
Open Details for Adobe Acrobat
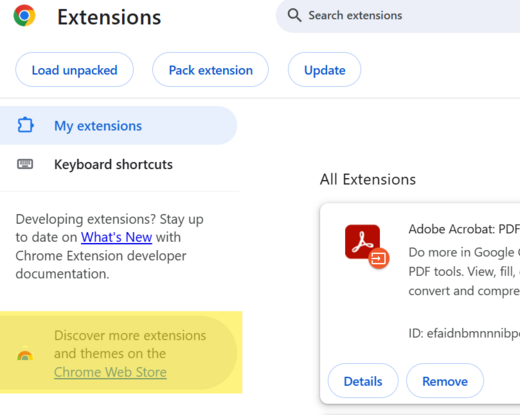[x=363, y=381]
